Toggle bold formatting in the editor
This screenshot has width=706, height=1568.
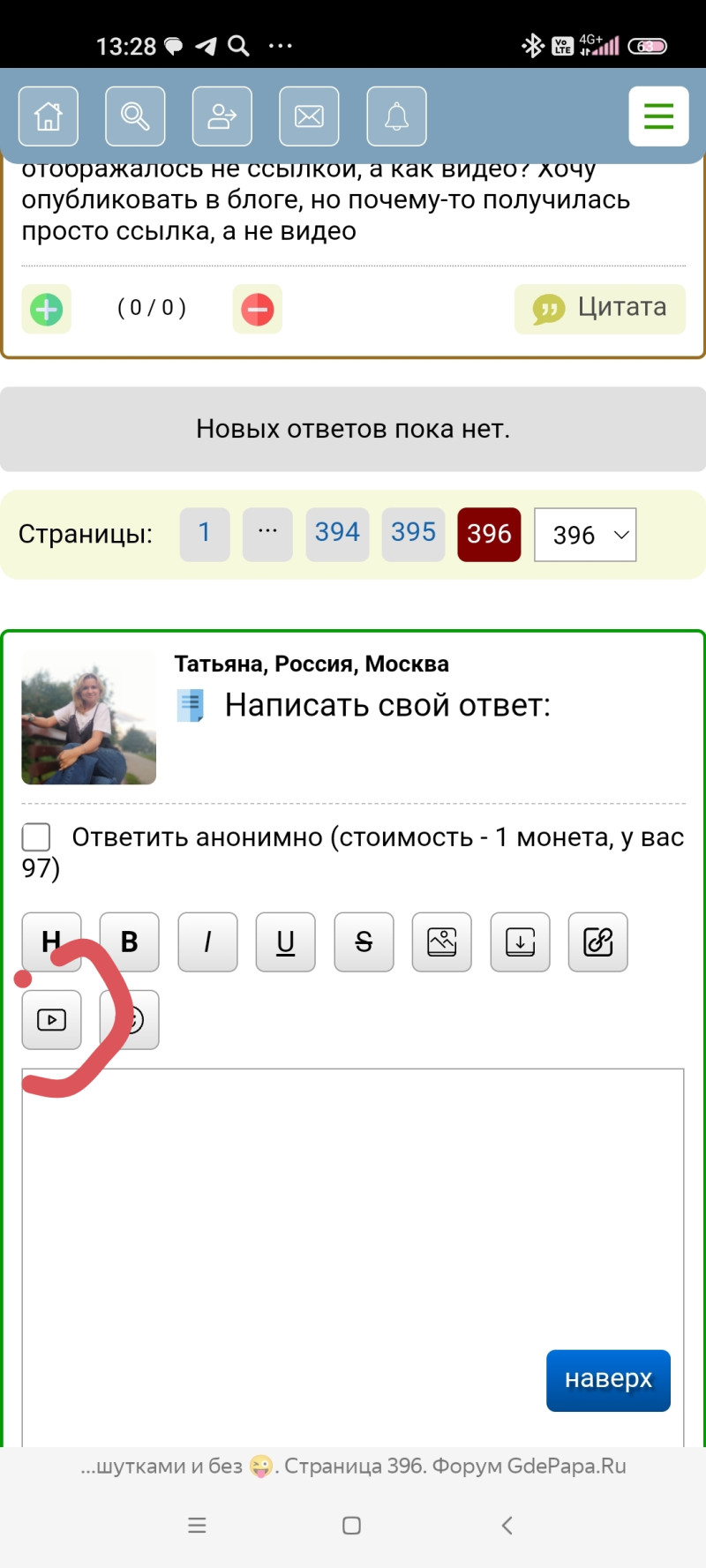[x=130, y=942]
